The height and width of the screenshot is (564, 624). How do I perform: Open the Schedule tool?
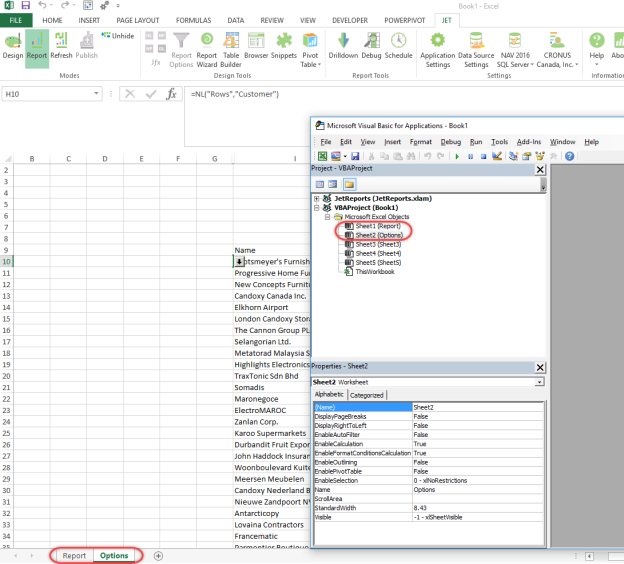point(398,46)
